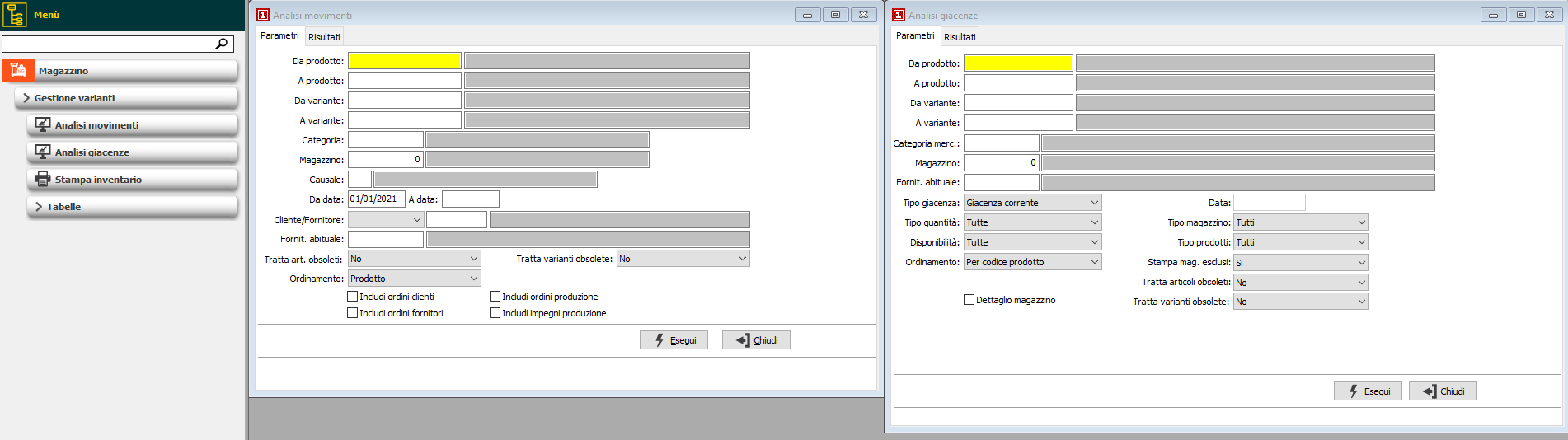Click the Magazzino menu header
This screenshot has width=1568, height=440.
click(120, 71)
